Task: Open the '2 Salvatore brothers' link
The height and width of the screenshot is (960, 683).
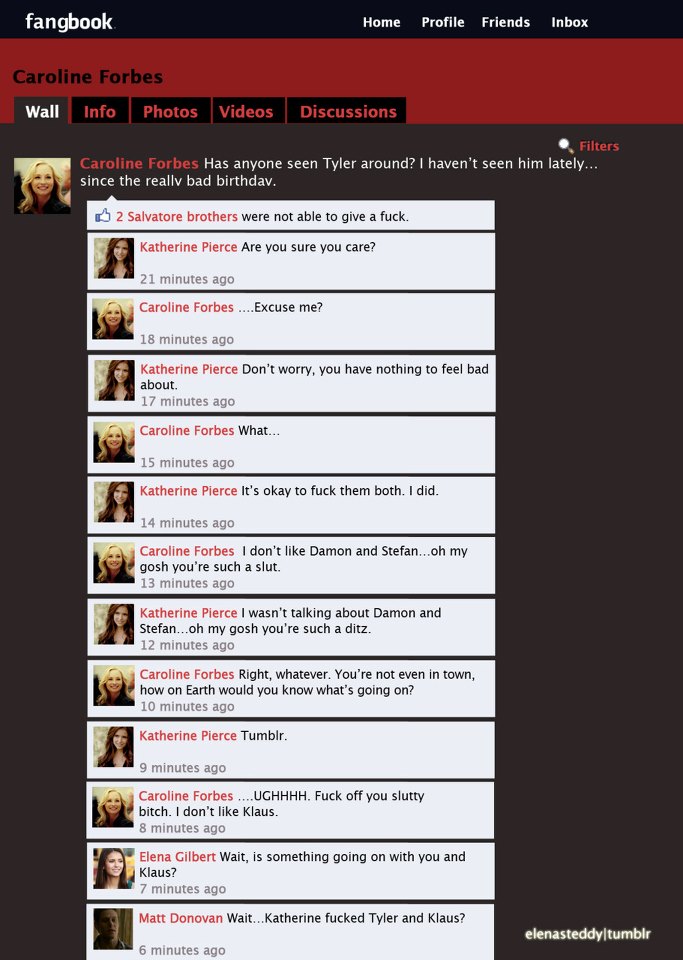Action: (177, 216)
